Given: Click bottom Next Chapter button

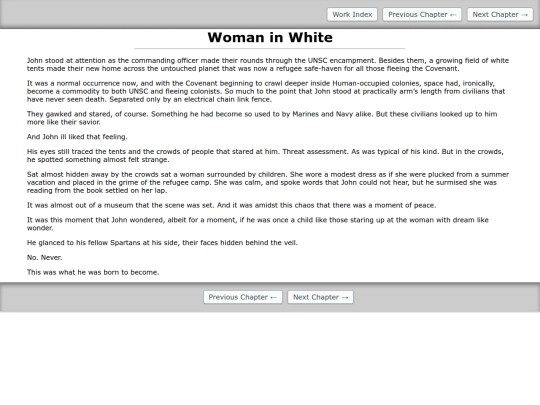Looking at the screenshot, I should coord(321,297).
